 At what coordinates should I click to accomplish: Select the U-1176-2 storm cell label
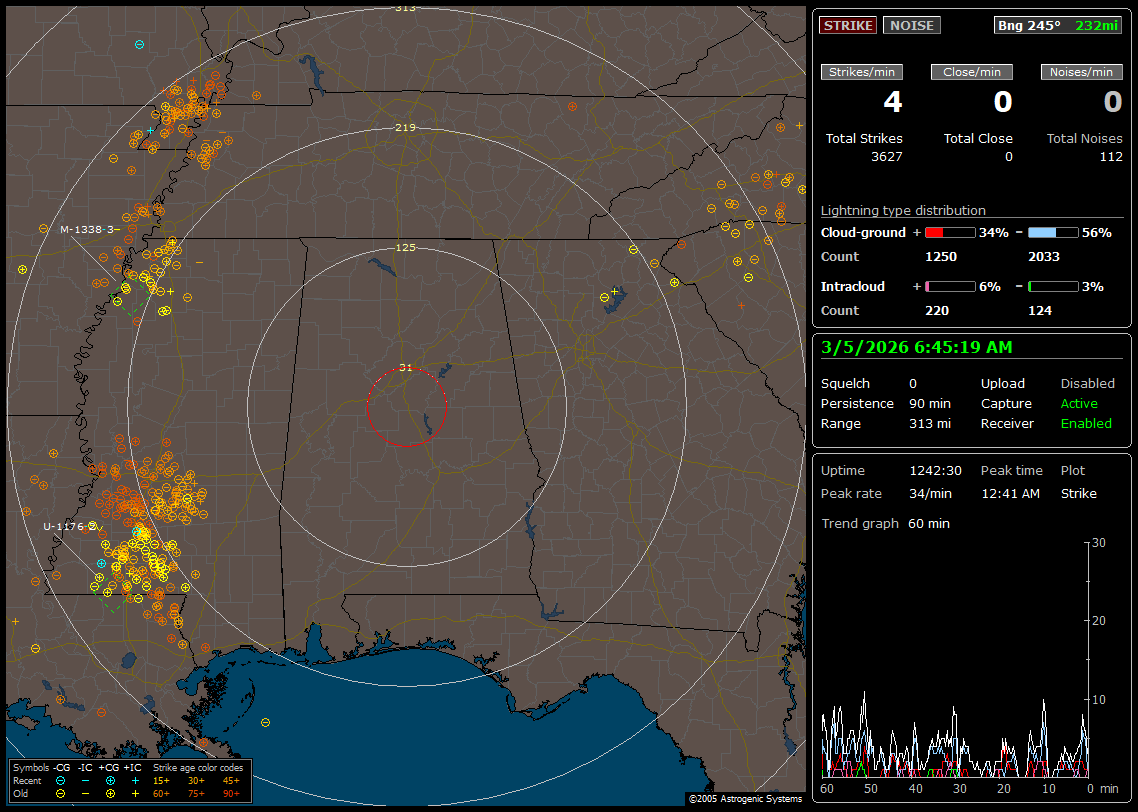pos(69,526)
